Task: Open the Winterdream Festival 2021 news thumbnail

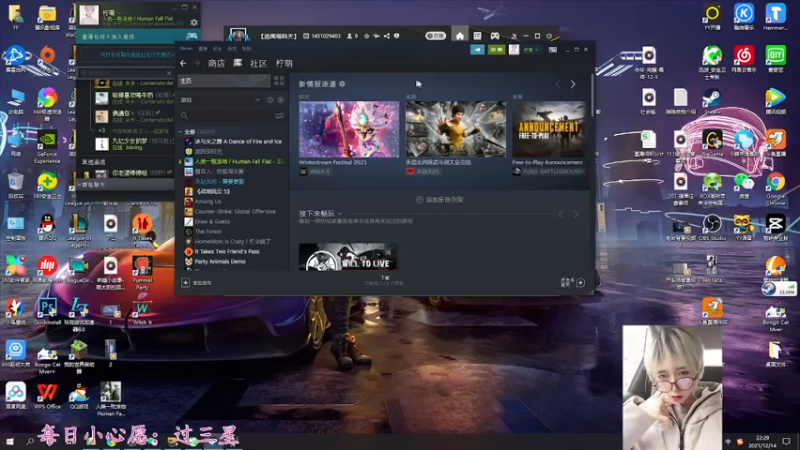Action: (x=349, y=129)
